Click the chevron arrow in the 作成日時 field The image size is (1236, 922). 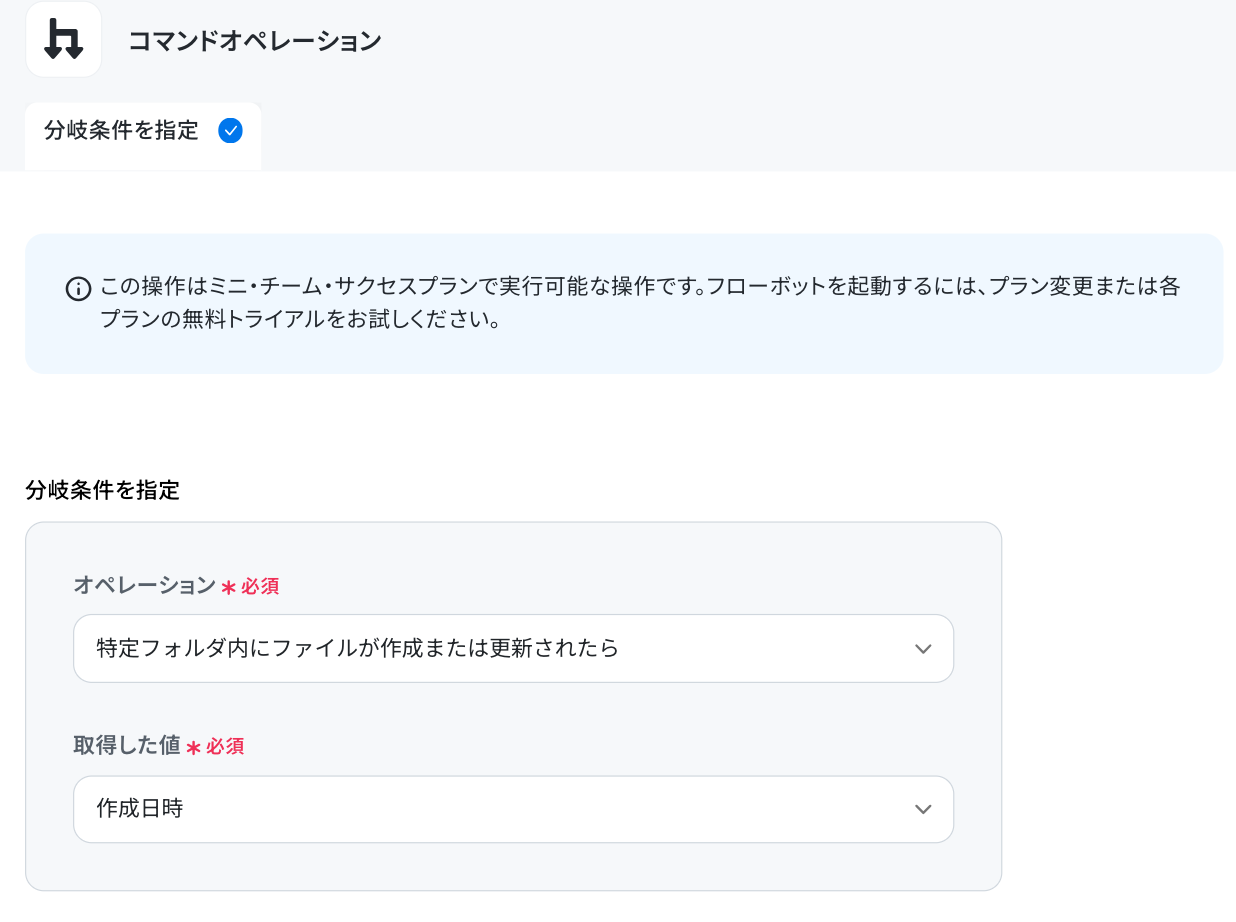coord(923,809)
